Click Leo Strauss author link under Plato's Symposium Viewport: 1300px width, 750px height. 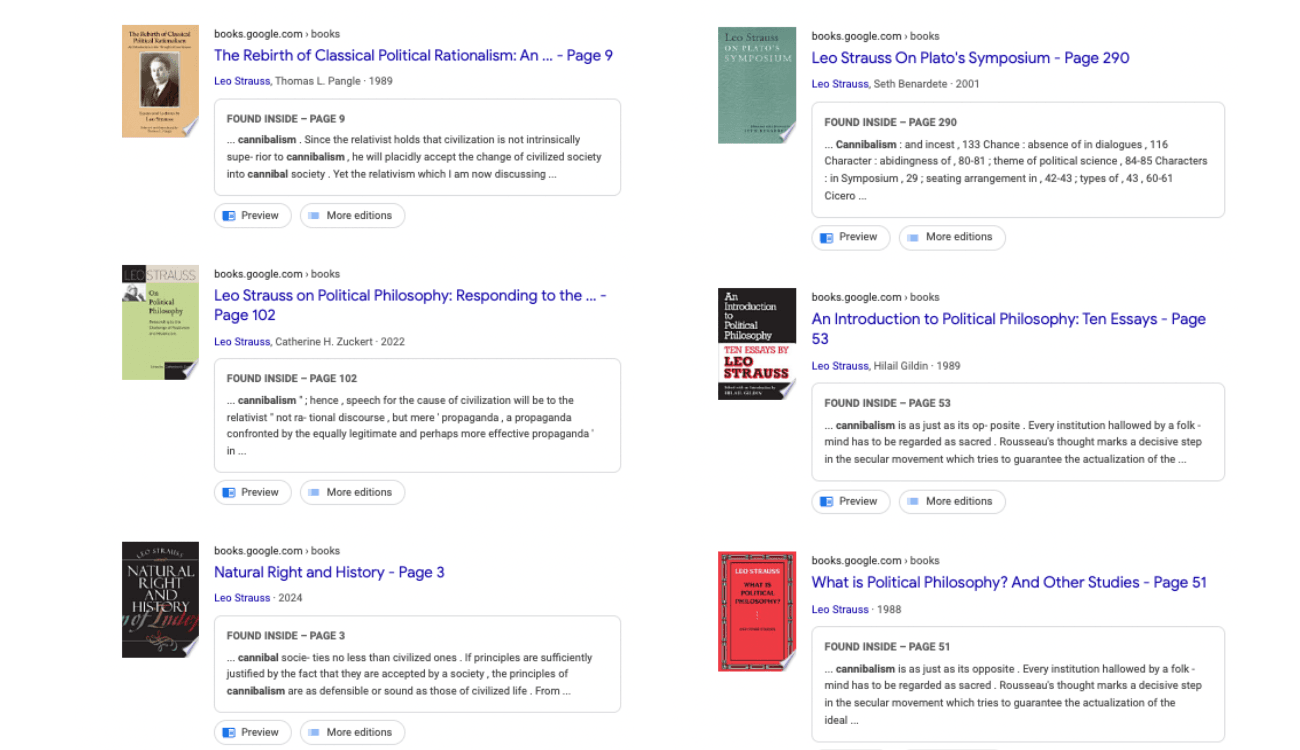click(839, 84)
